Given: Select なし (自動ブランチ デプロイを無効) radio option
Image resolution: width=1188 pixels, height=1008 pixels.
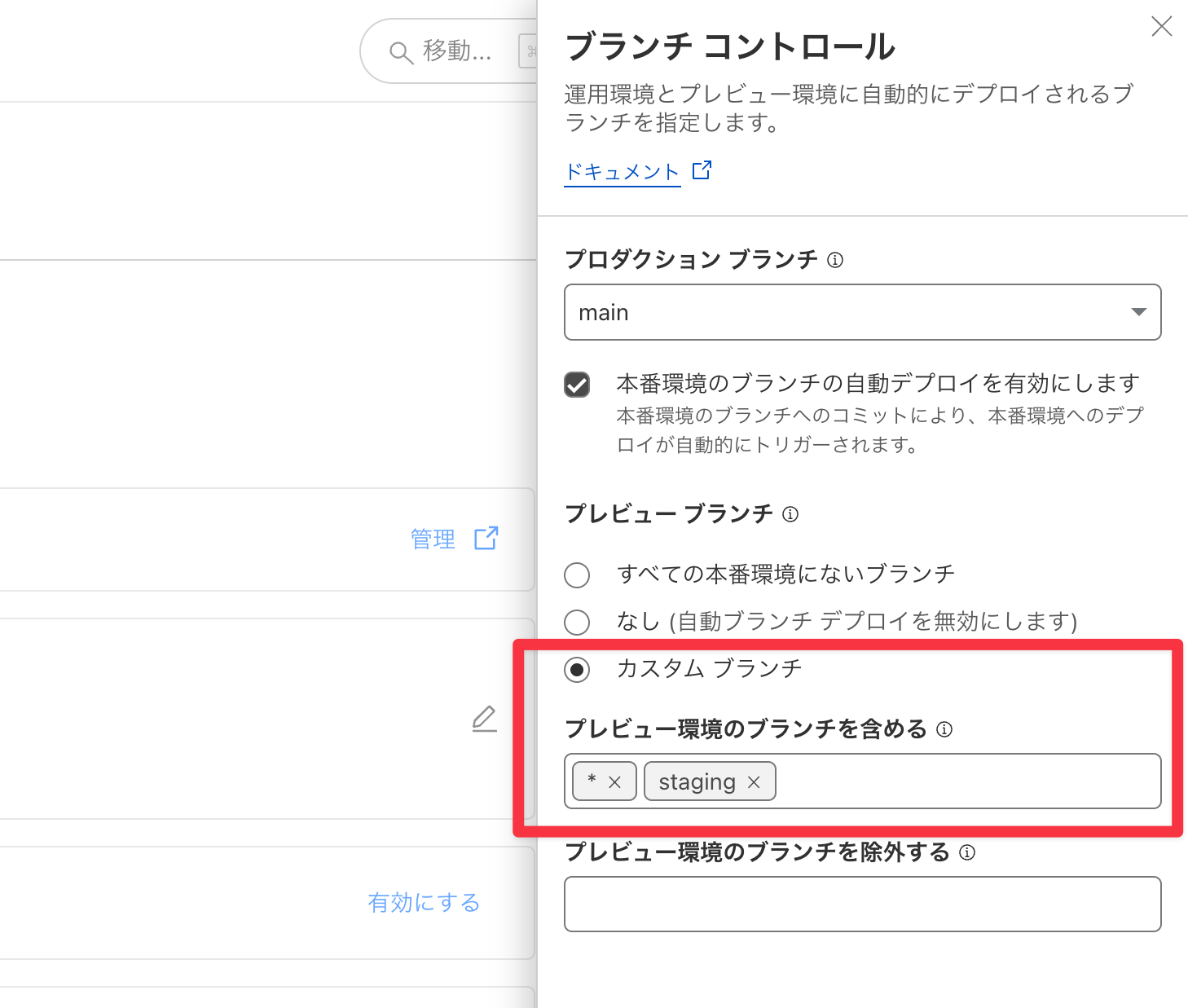Looking at the screenshot, I should (577, 622).
